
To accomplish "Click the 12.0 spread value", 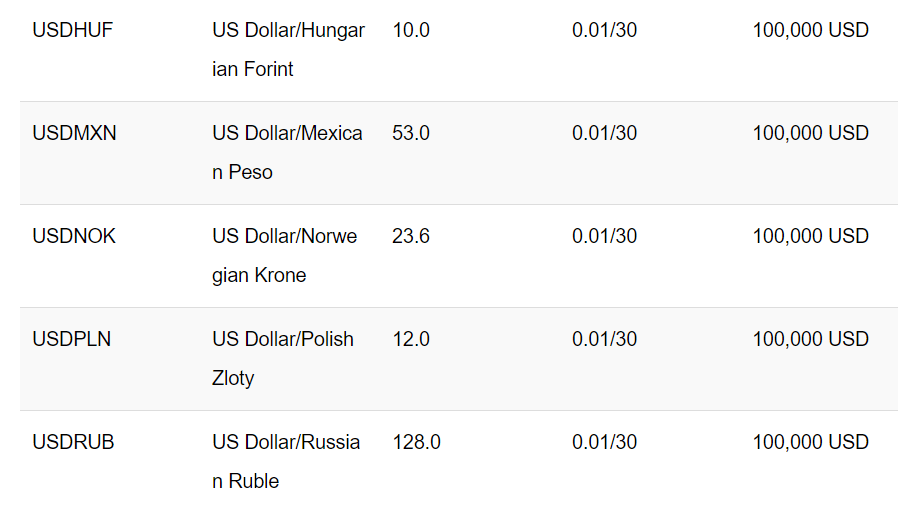I will (x=411, y=339).
